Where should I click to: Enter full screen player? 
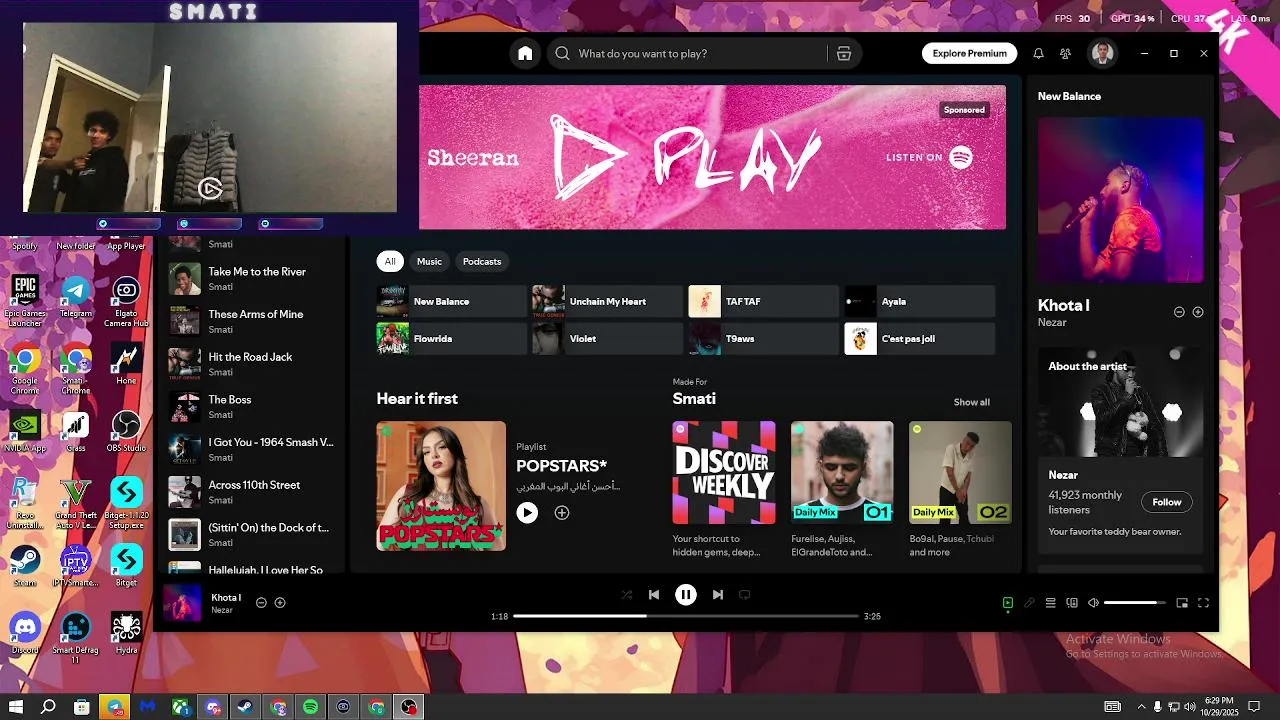1204,603
